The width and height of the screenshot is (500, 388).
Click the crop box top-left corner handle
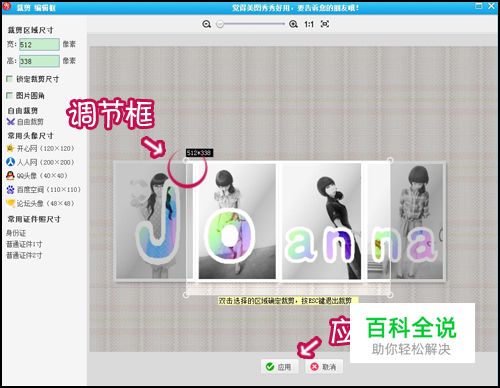point(186,161)
